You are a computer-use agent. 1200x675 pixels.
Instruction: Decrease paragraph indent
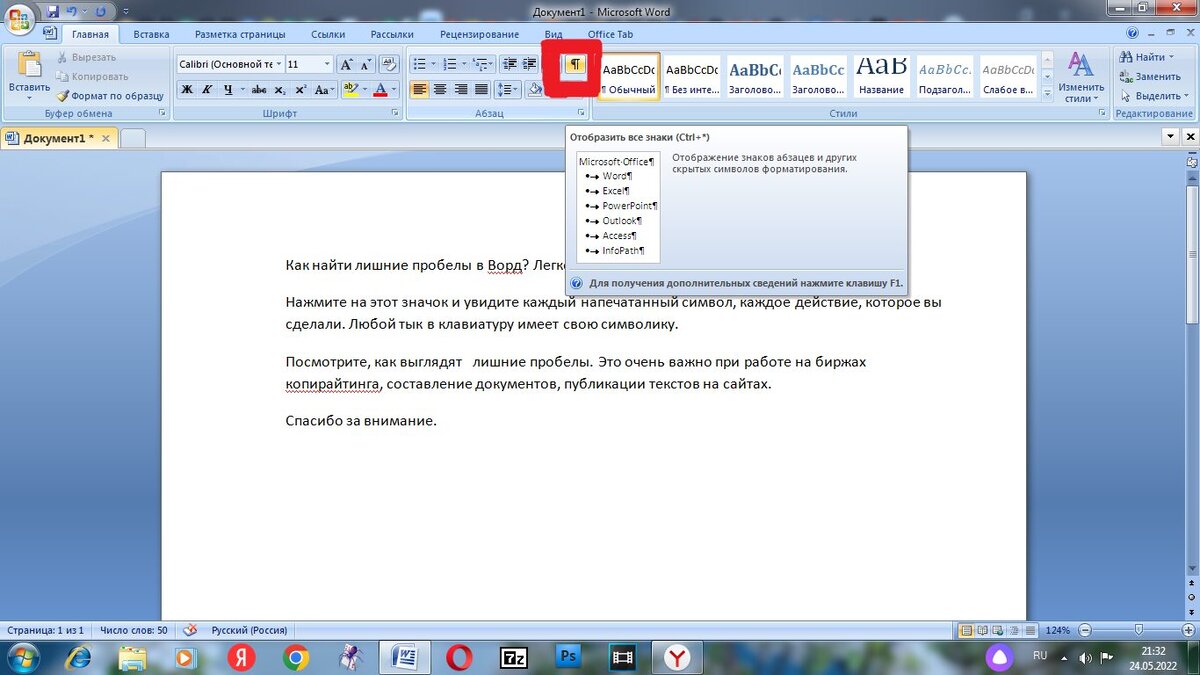[510, 64]
